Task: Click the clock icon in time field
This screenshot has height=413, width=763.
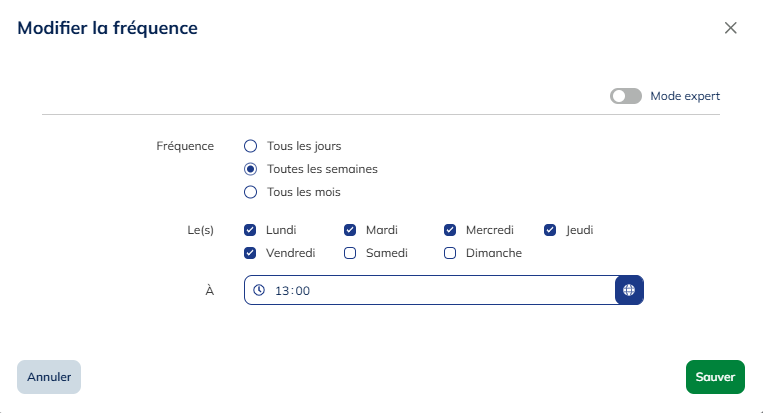Action: [259, 290]
